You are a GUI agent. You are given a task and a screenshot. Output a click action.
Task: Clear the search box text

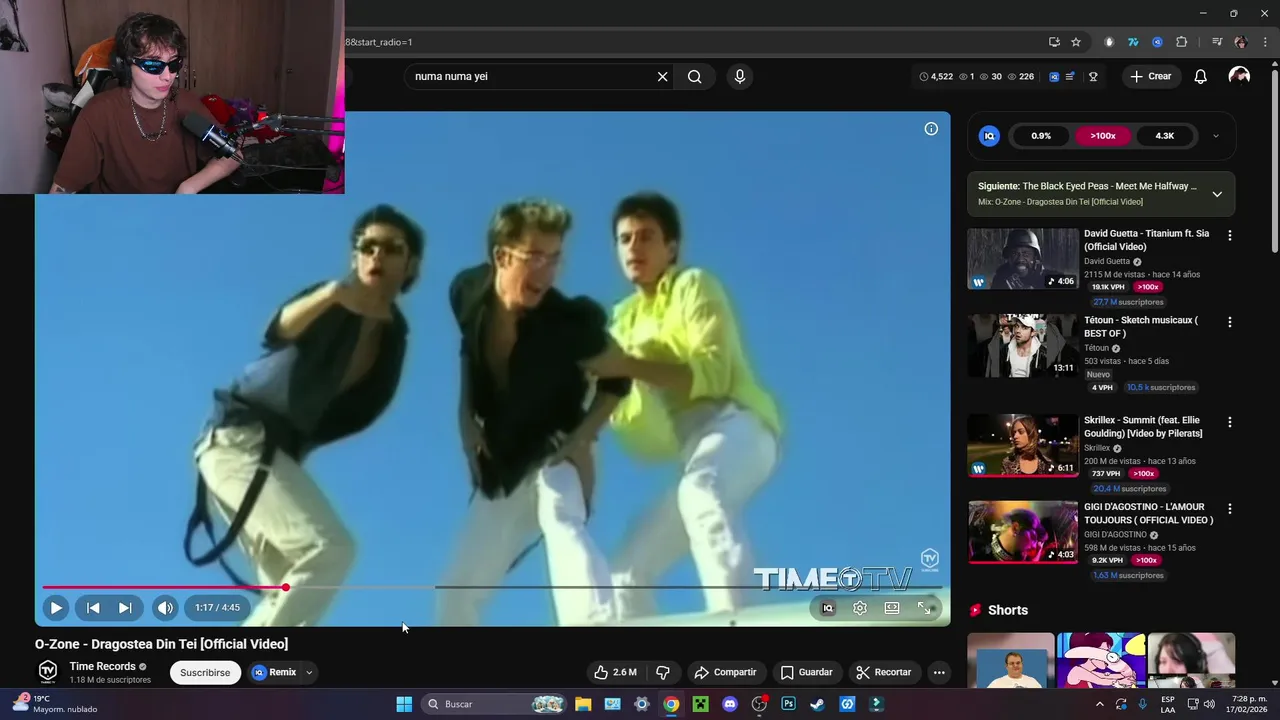662,76
